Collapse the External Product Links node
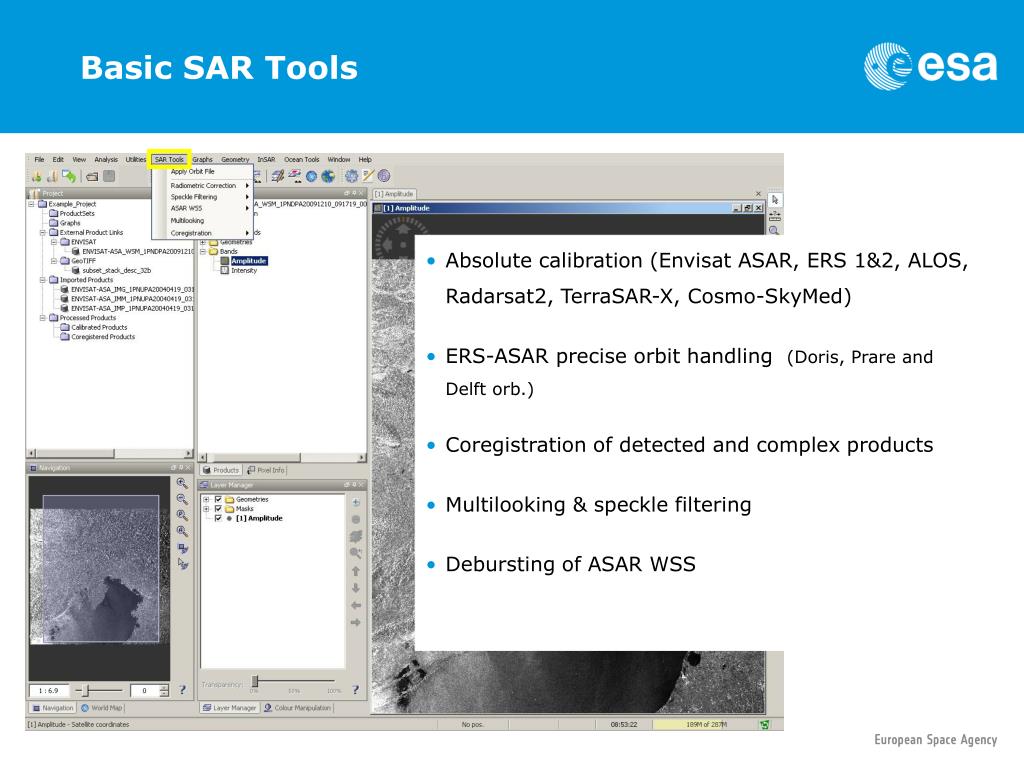This screenshot has height=768, width=1024. (42, 232)
